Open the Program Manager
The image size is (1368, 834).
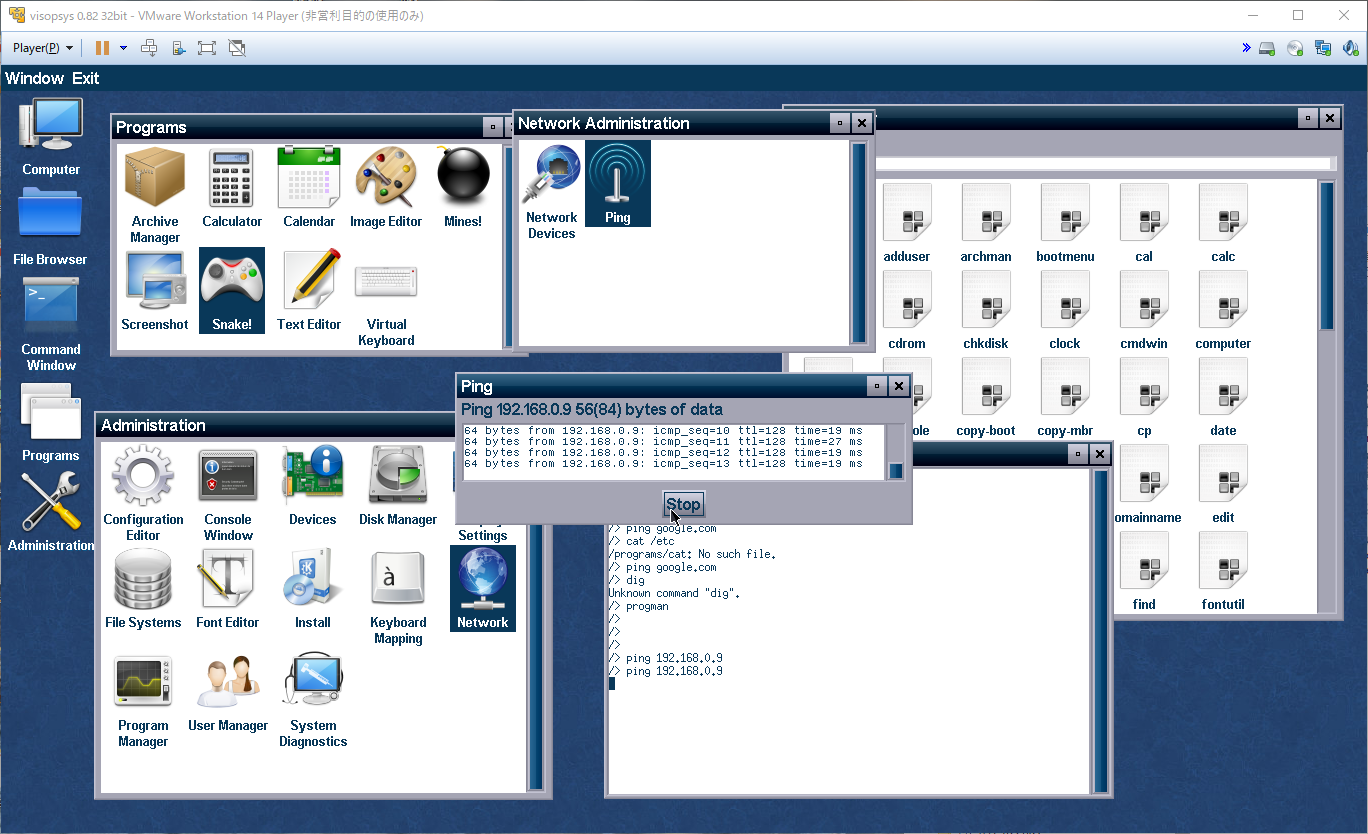click(x=143, y=700)
